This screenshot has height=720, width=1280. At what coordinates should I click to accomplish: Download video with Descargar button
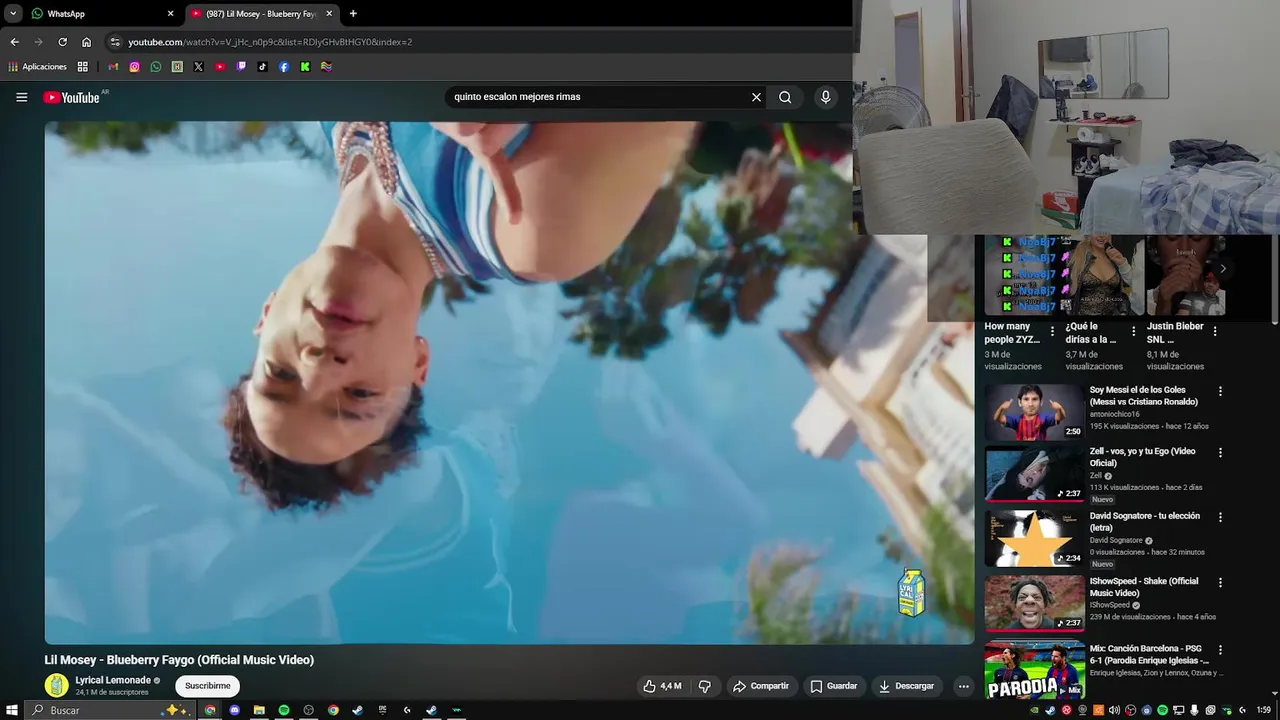(x=906, y=686)
